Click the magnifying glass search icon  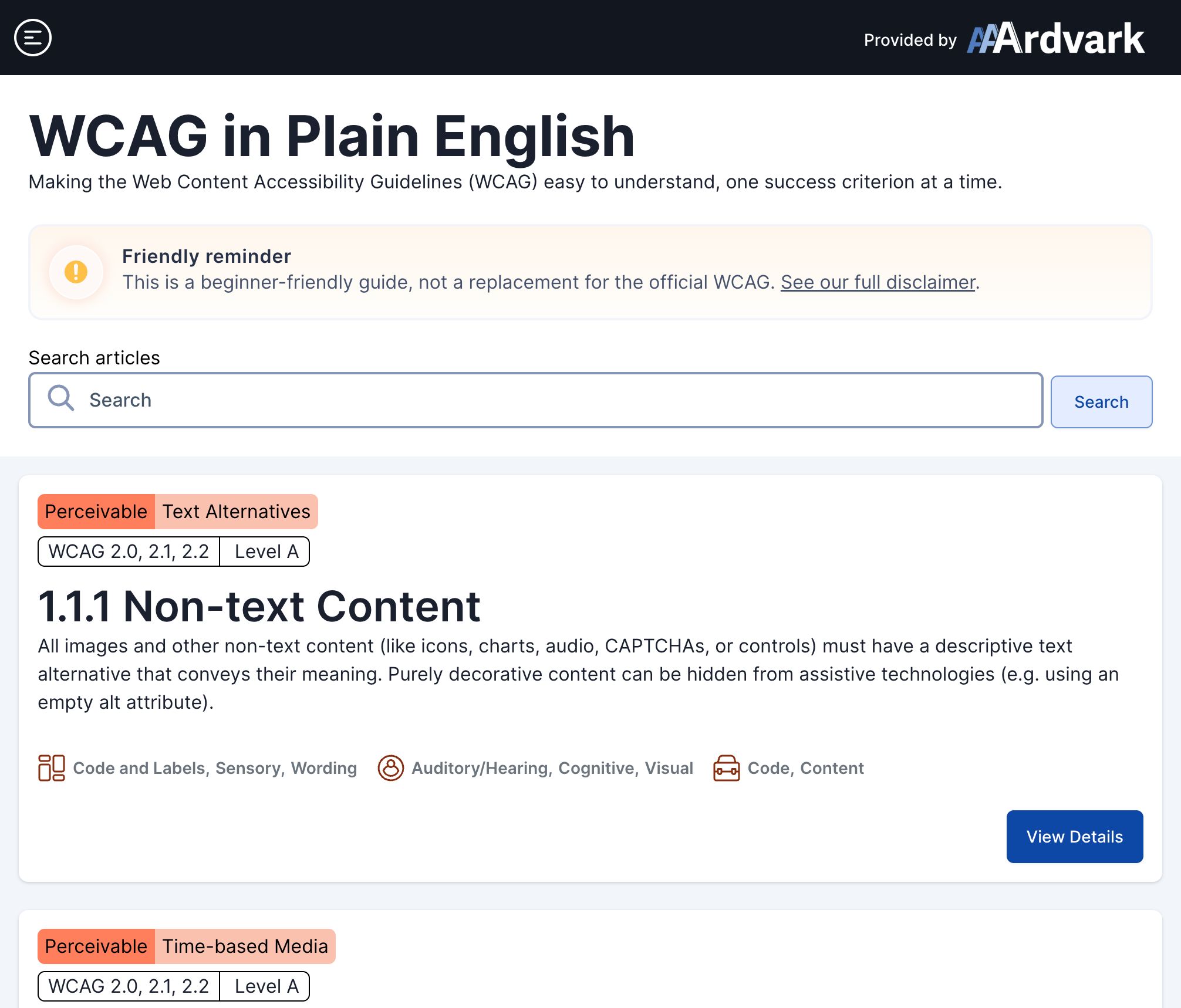click(x=61, y=398)
